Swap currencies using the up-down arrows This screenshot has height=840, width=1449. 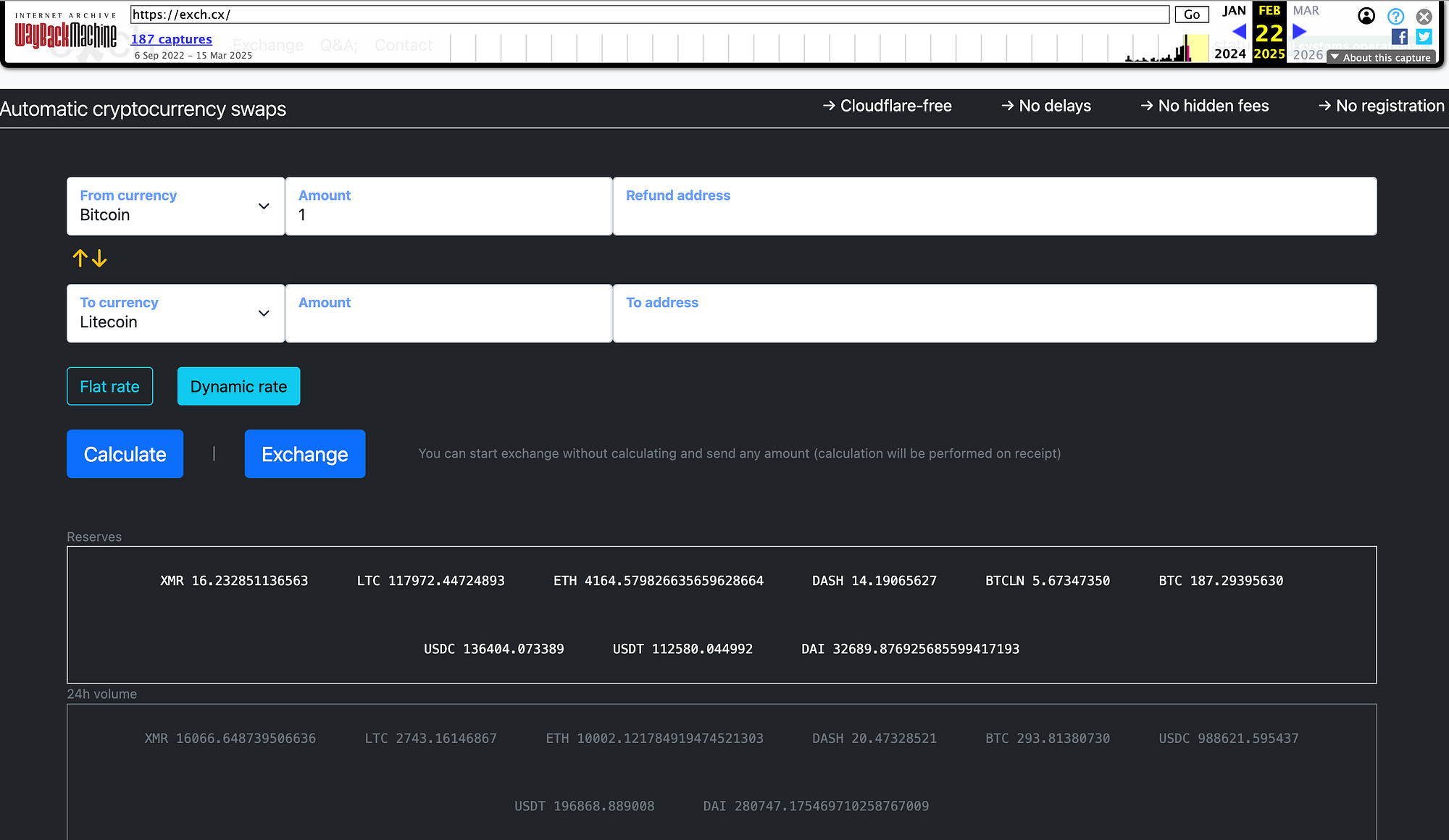(89, 258)
